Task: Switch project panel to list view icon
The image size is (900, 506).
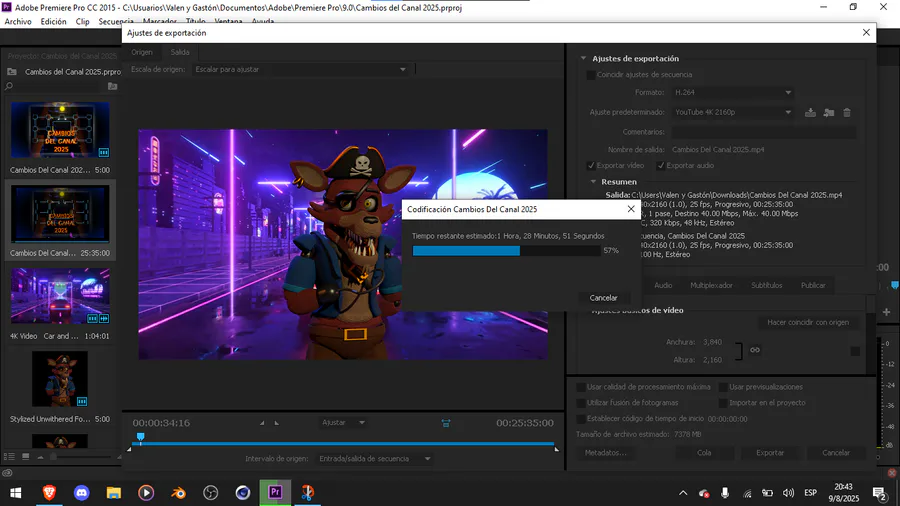Action: point(10,457)
